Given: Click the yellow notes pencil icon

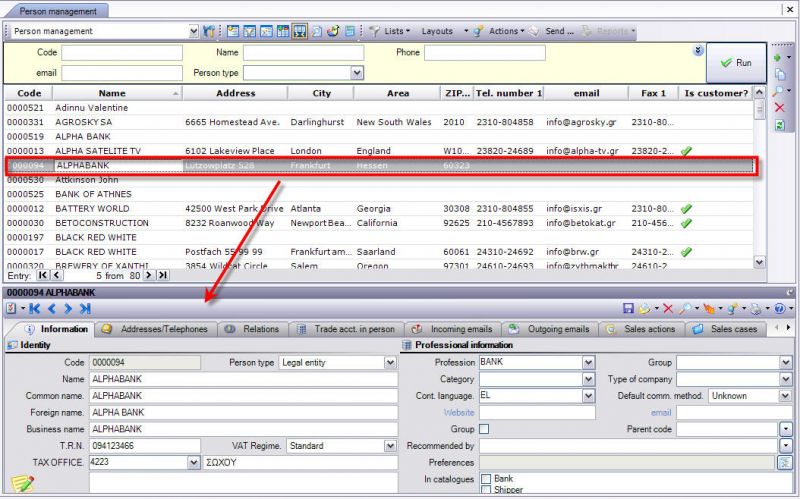Looking at the screenshot, I should pyautogui.click(x=22, y=483).
